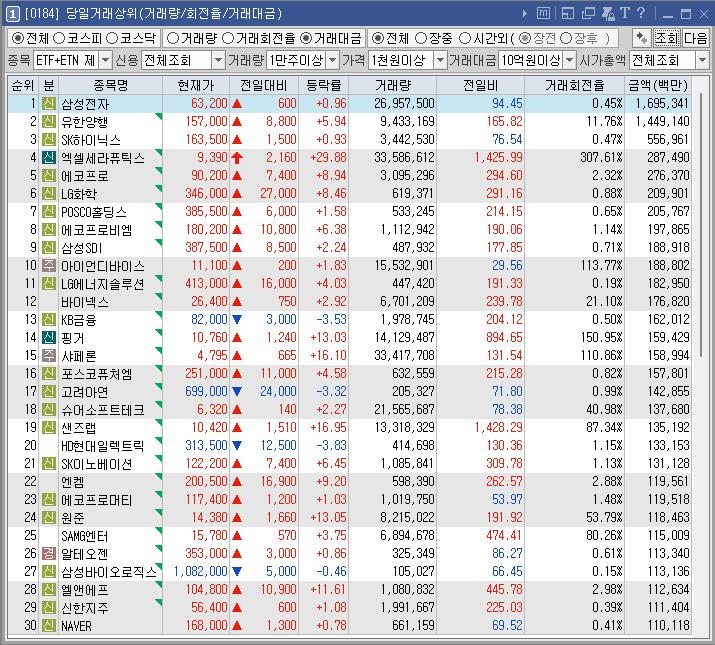
Task: Select the 코스닥 market radio button
Action: point(112,38)
